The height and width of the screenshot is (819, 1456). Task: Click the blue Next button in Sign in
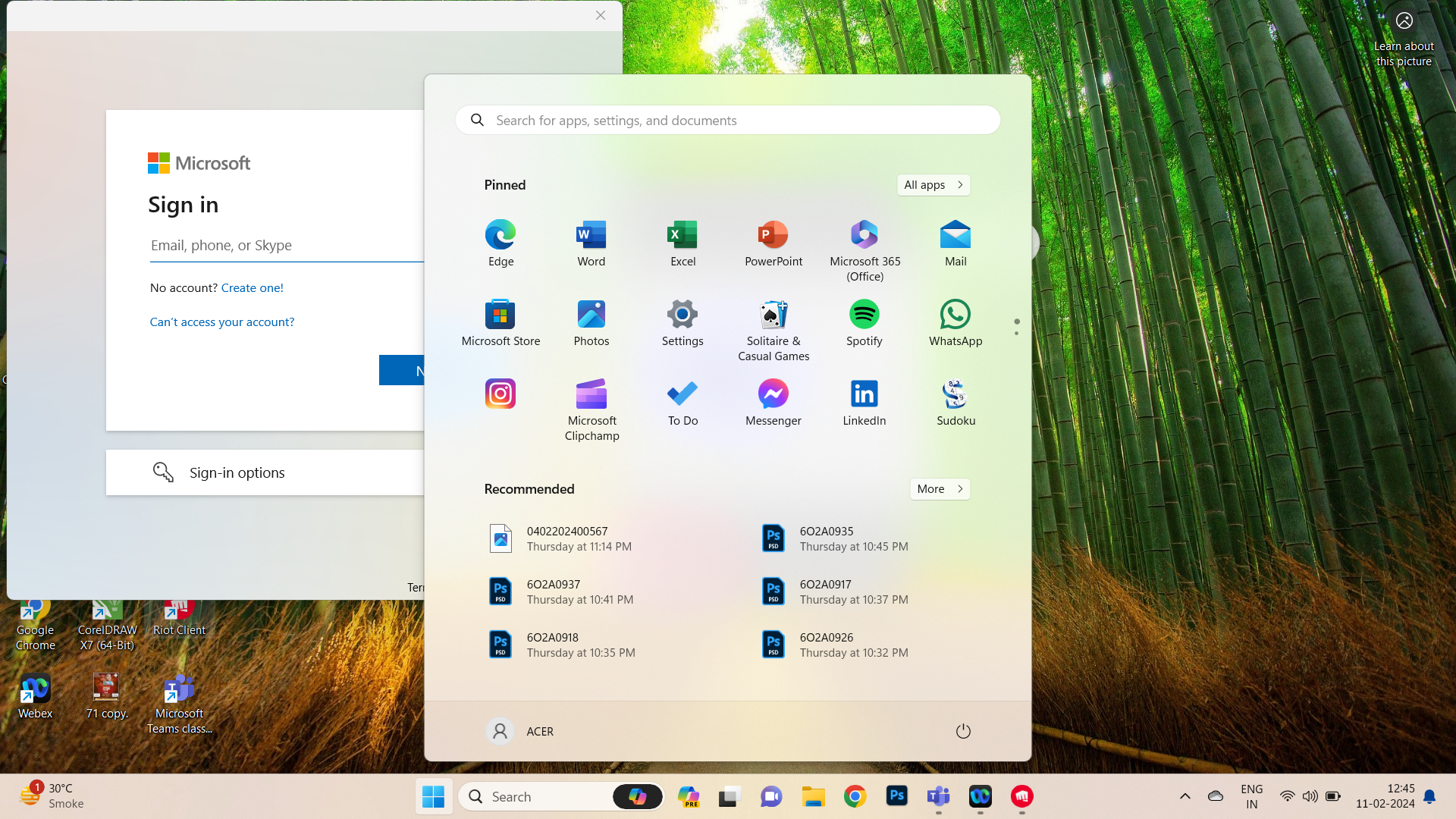pyautogui.click(x=402, y=370)
